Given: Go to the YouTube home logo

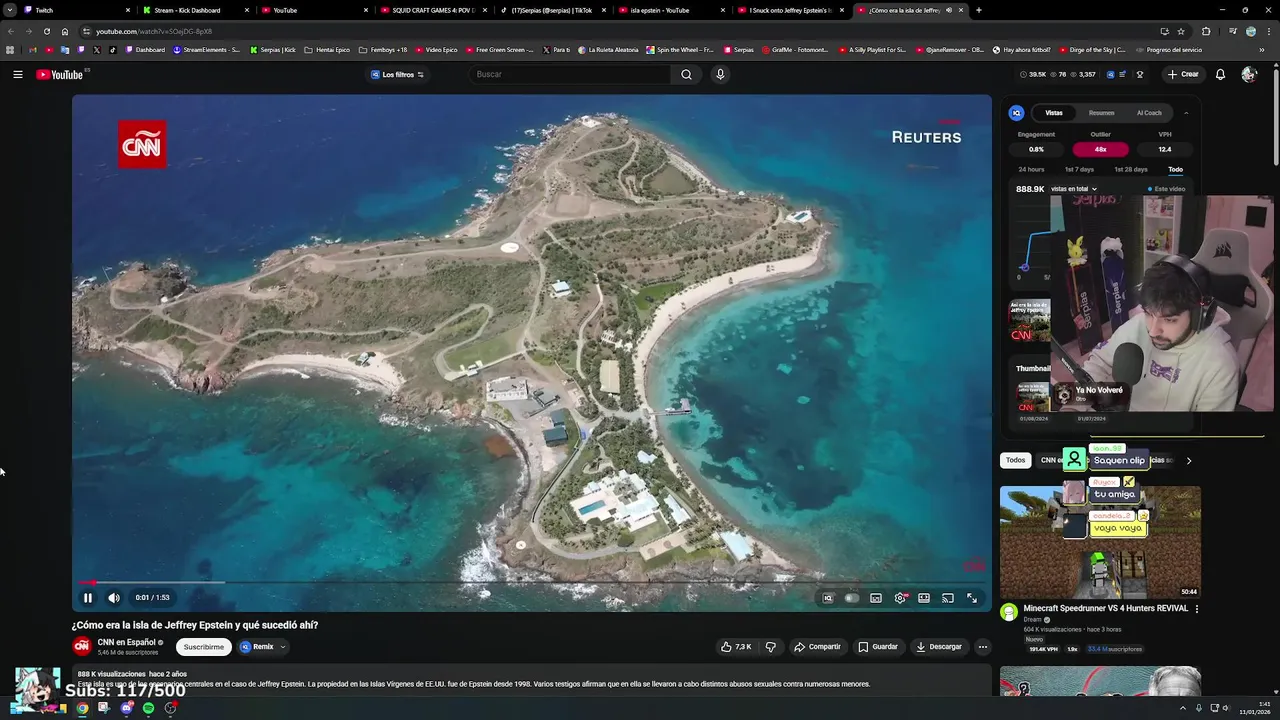Looking at the screenshot, I should (60, 75).
